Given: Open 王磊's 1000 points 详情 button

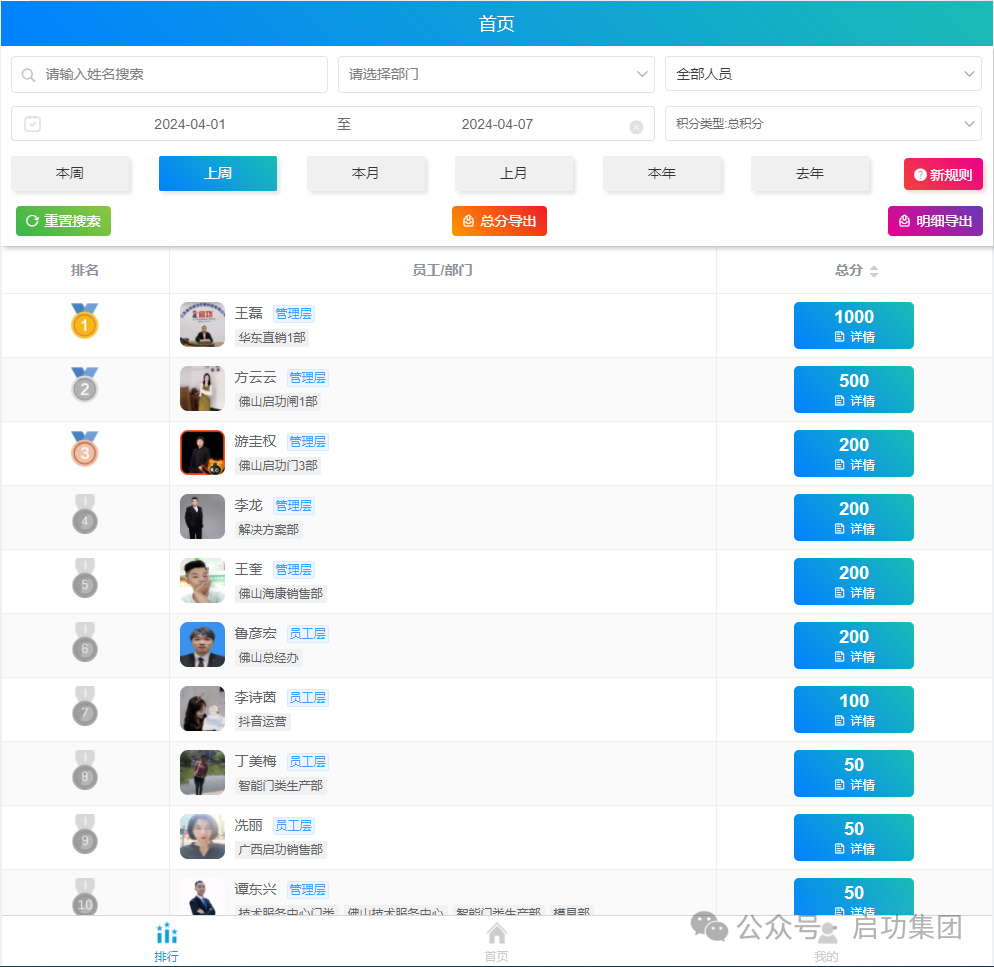Looking at the screenshot, I should (854, 326).
